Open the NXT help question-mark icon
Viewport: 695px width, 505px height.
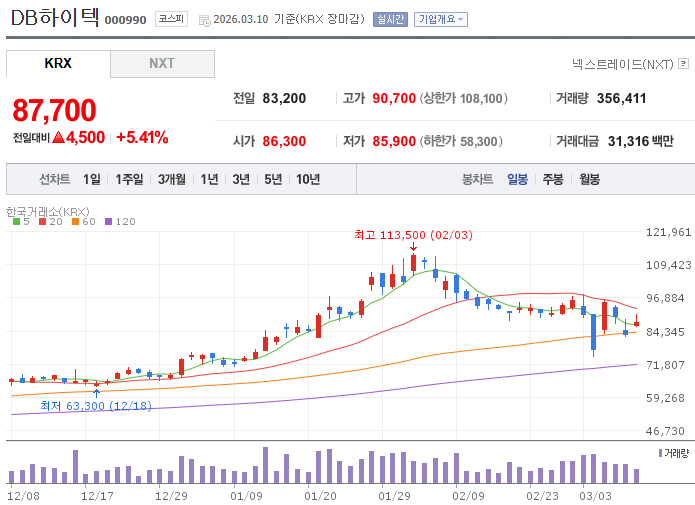coord(683,64)
